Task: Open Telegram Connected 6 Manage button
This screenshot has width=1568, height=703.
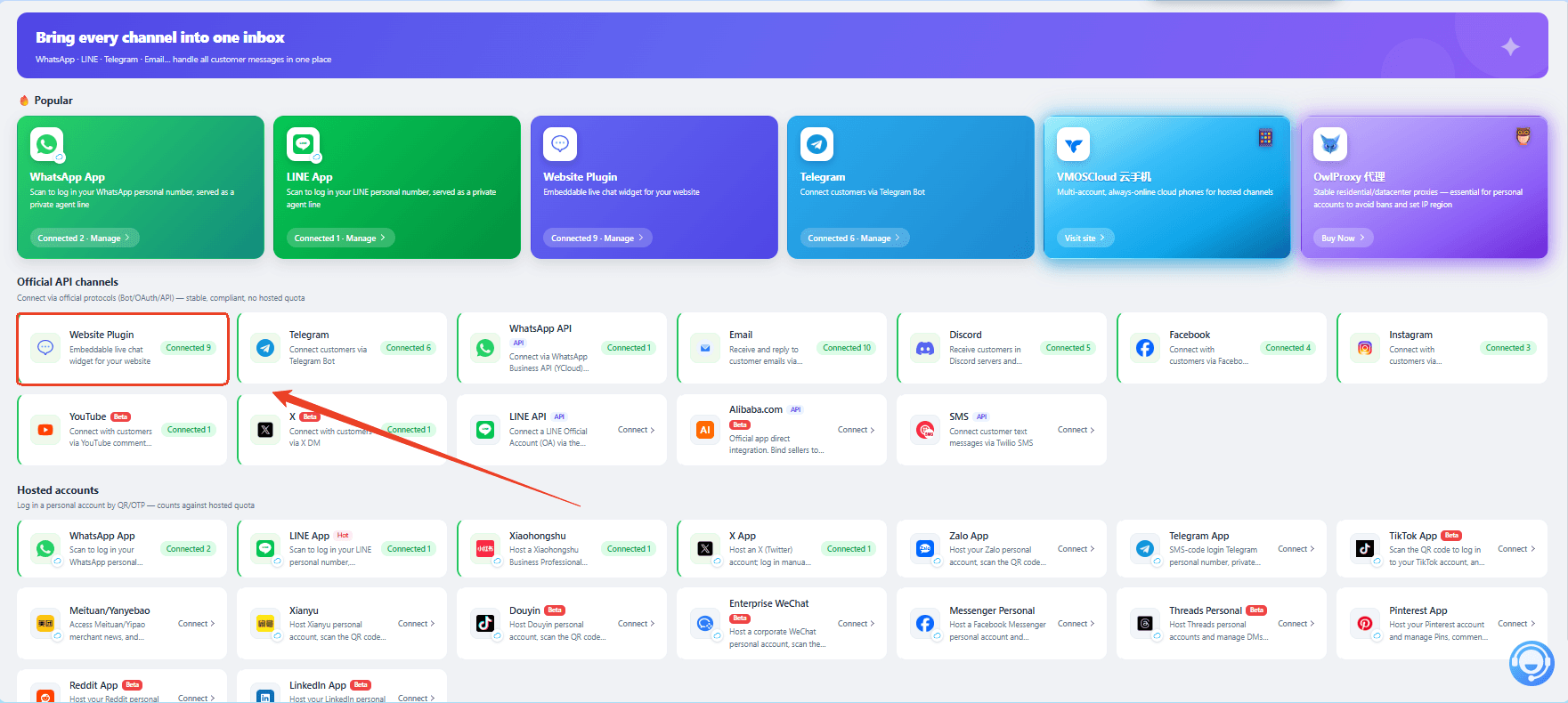Action: pos(855,238)
